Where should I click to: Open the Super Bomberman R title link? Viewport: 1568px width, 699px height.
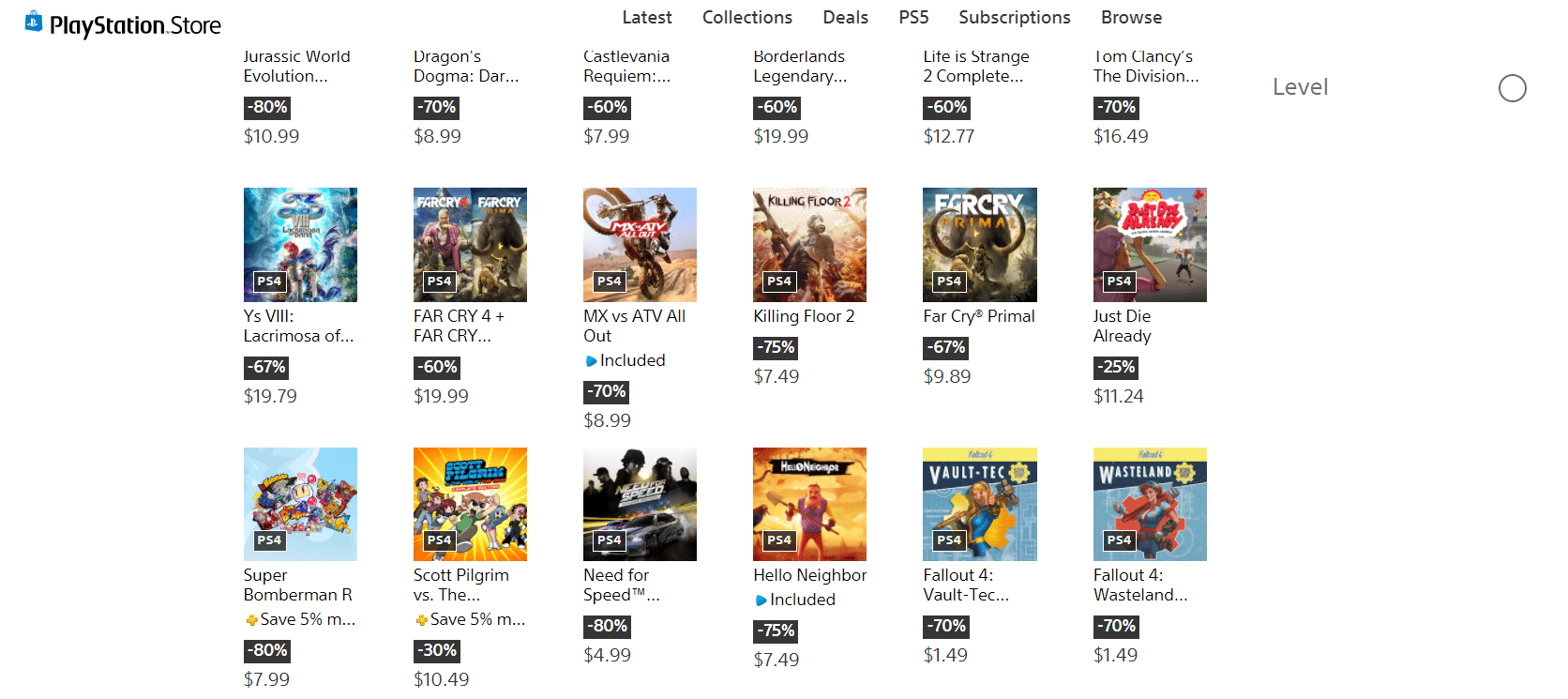point(297,585)
